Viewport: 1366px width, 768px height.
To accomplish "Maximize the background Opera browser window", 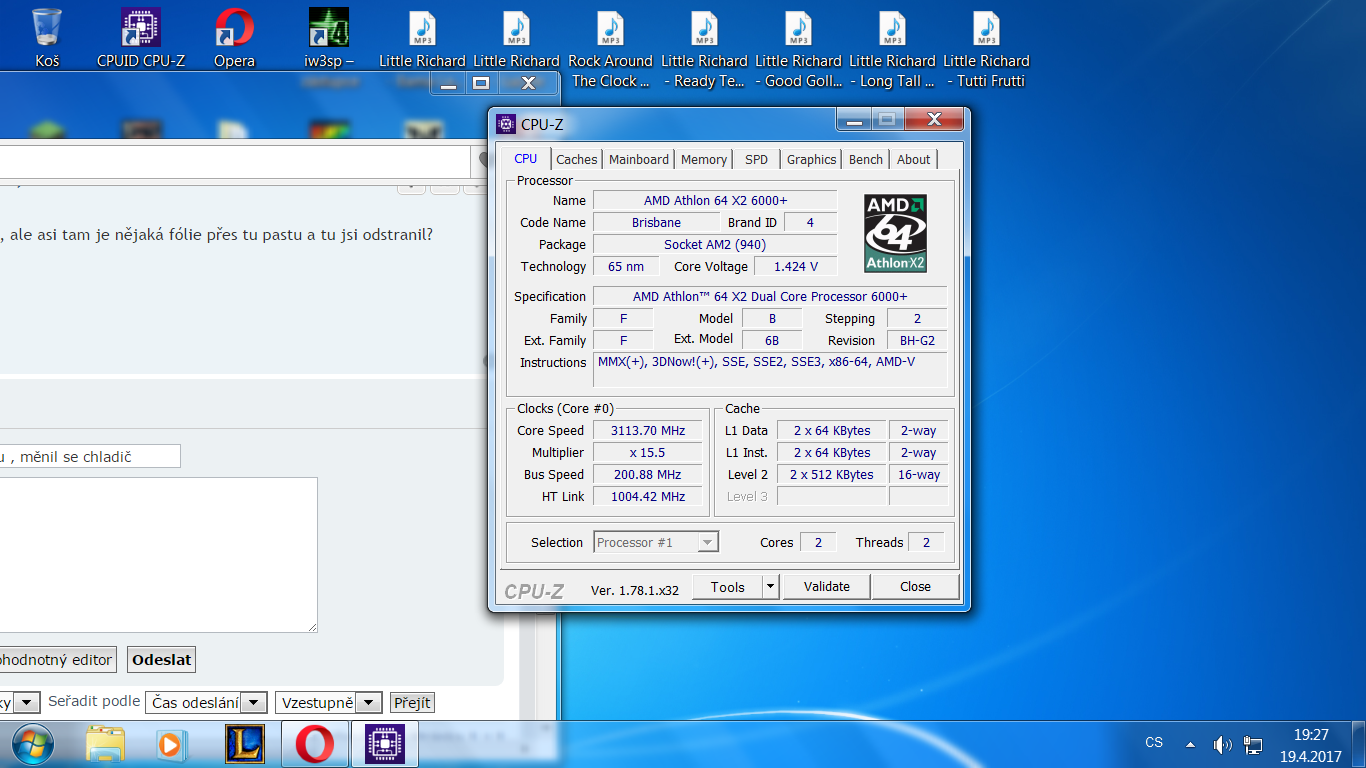I will (481, 83).
